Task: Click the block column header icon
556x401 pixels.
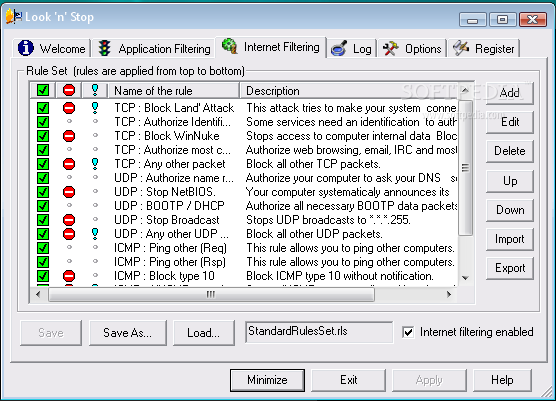Action: coord(69,90)
